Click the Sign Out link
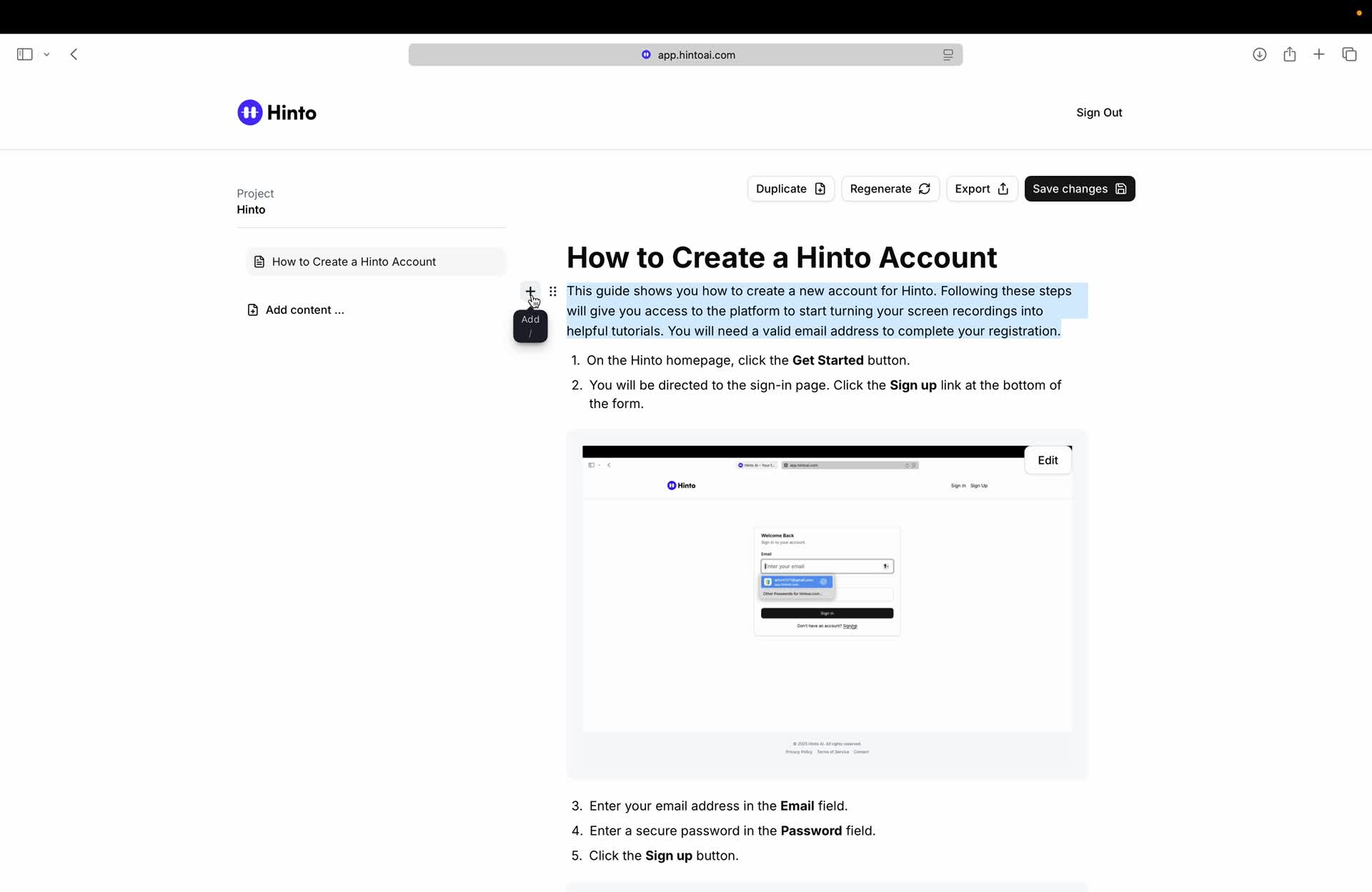The height and width of the screenshot is (892, 1372). (1098, 112)
